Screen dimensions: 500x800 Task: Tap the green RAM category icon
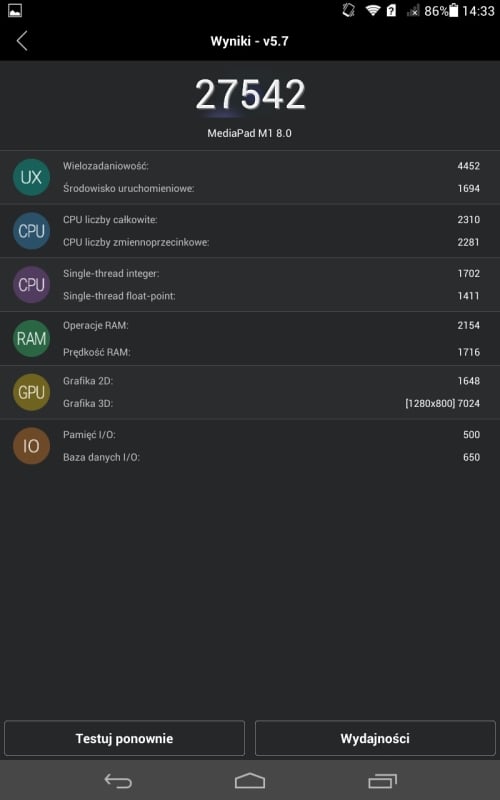click(x=31, y=338)
